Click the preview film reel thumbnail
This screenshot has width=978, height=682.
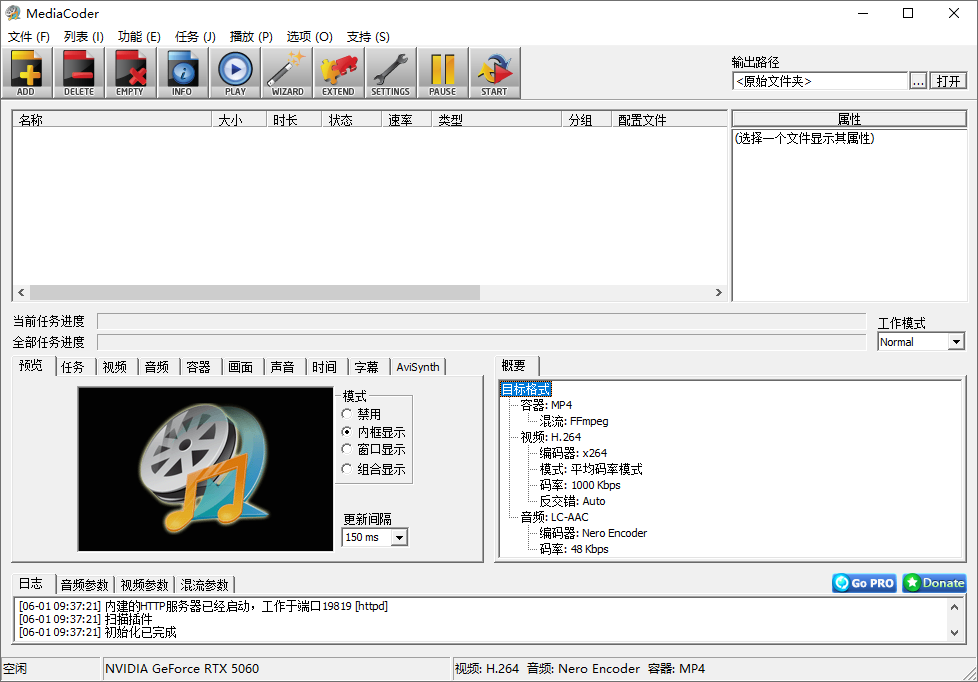[x=205, y=469]
